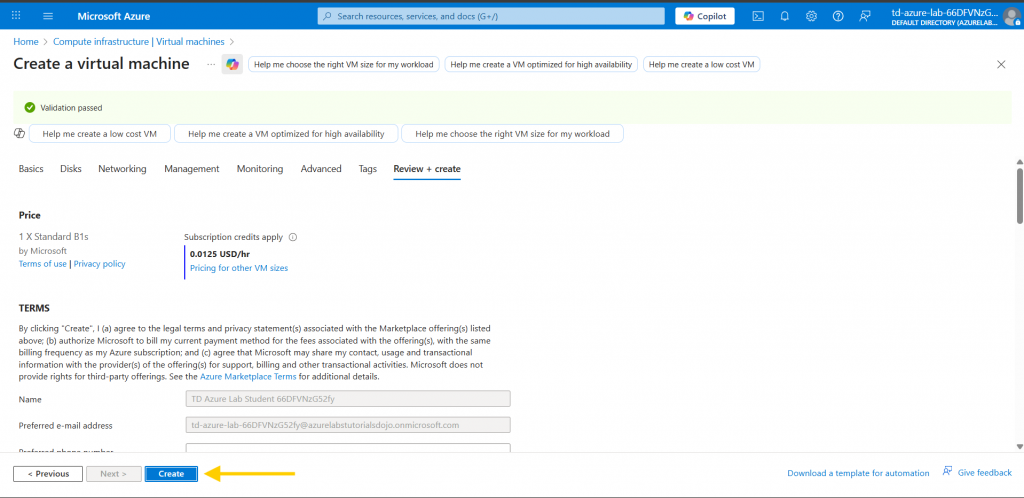Open the help question mark icon
Screen dimensions: 1024x498
pos(838,16)
